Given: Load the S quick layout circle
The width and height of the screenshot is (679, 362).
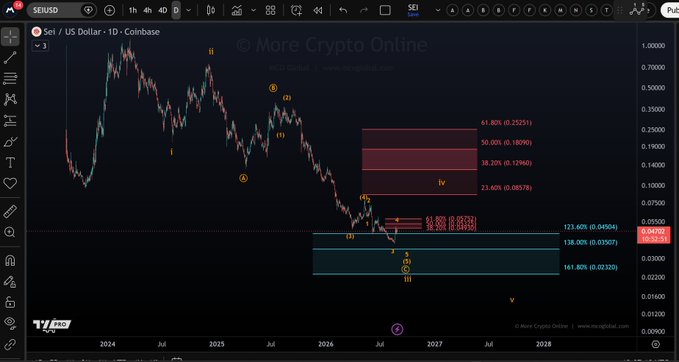Looking at the screenshot, I should coord(591,10).
